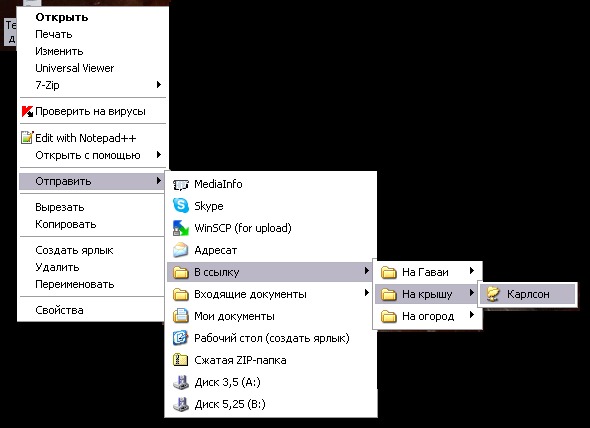Expand the Входящие документы submenu arrow

click(366, 292)
